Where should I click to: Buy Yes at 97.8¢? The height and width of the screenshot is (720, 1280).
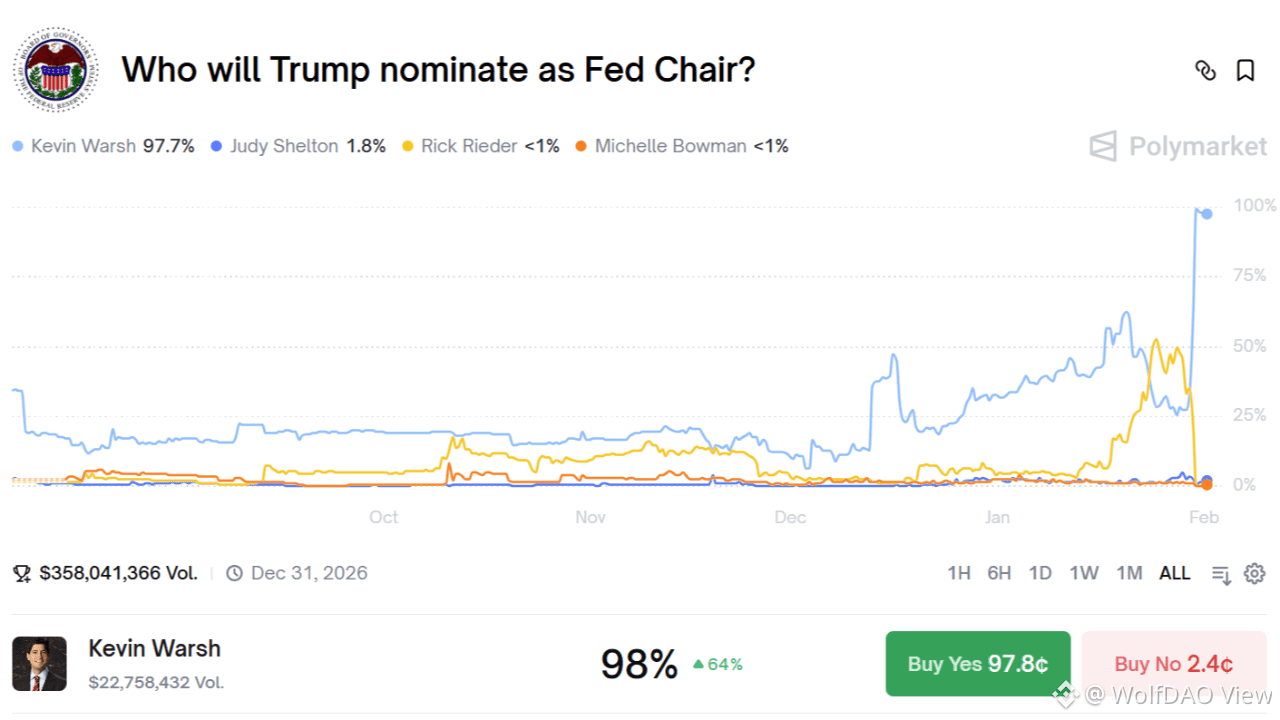pos(977,664)
